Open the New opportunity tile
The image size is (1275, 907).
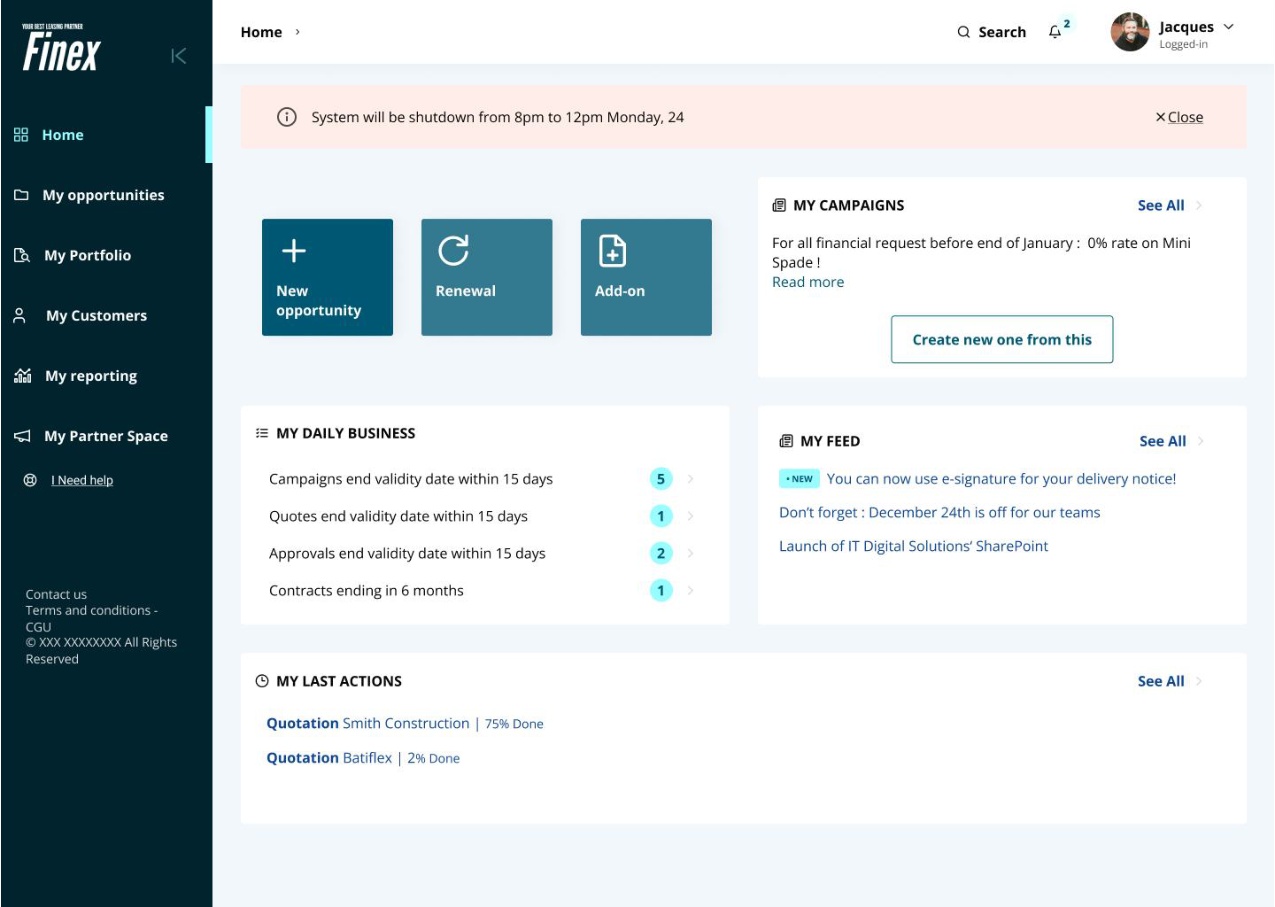(327, 277)
